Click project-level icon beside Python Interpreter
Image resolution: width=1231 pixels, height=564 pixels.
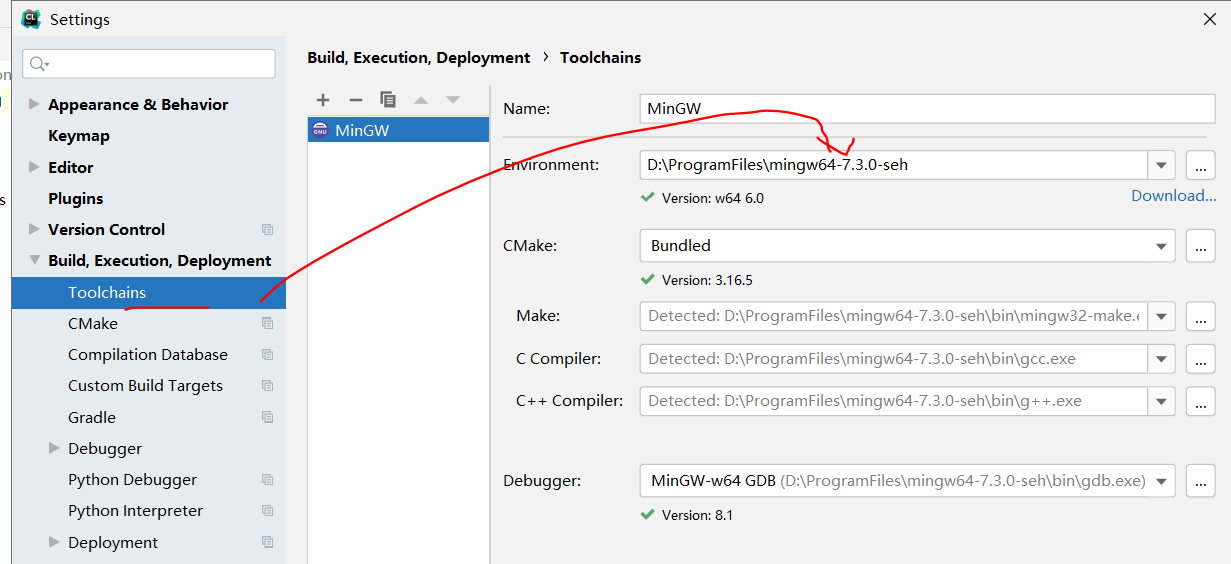pyautogui.click(x=267, y=511)
